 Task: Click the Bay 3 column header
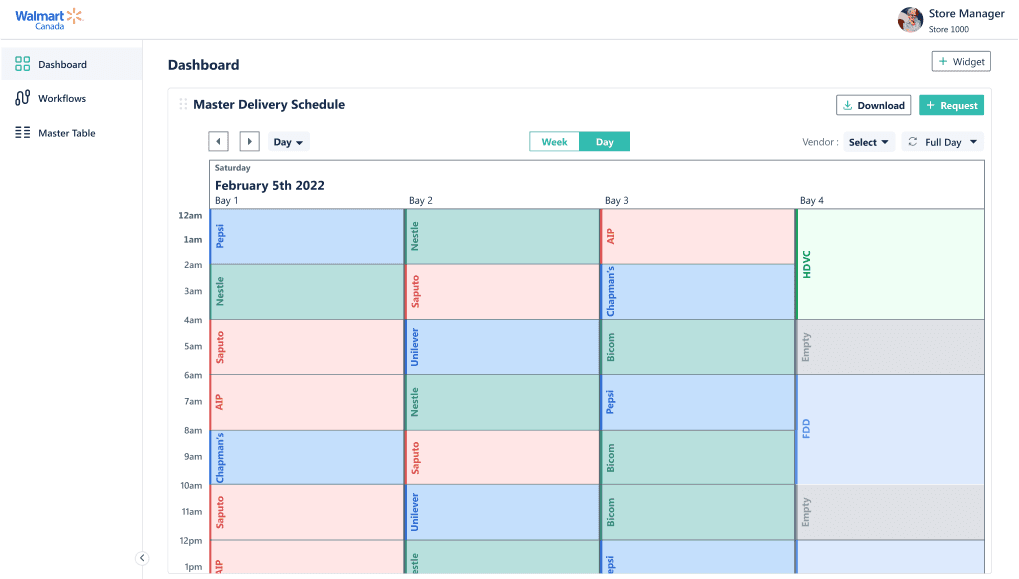[617, 200]
